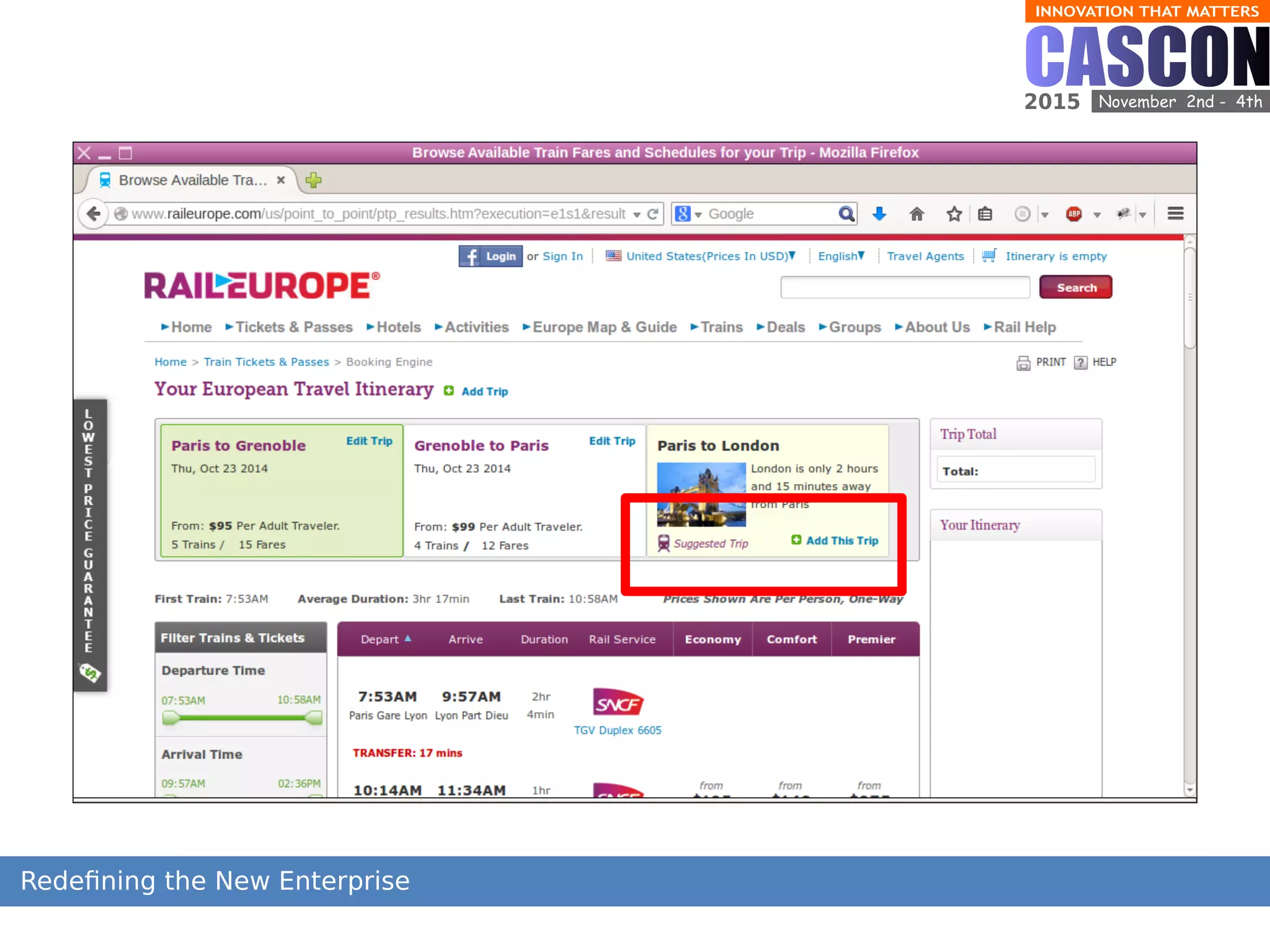Open the Google search engine dropdown

(x=688, y=214)
